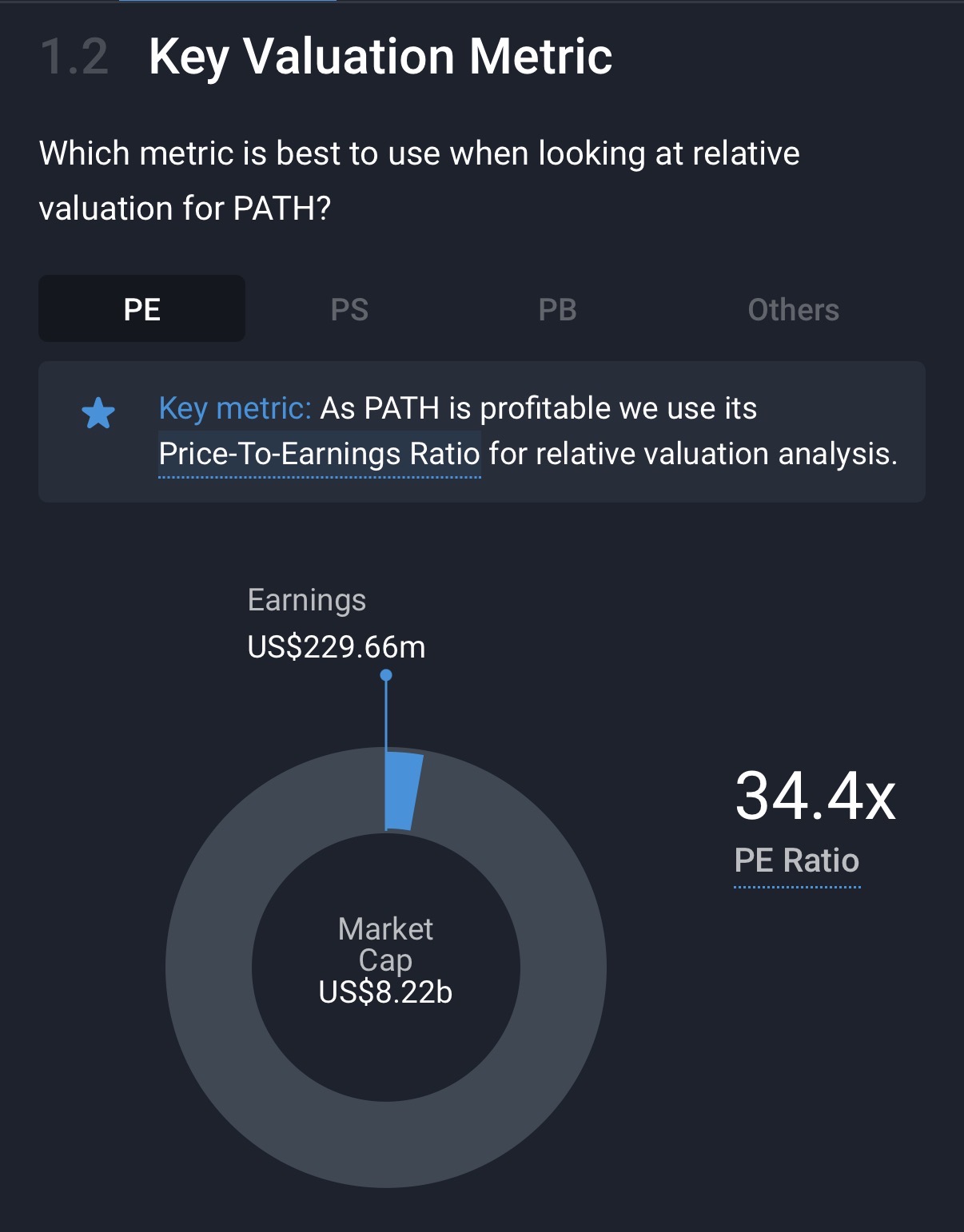Image resolution: width=964 pixels, height=1232 pixels.
Task: Click the blue star icon
Action: click(x=98, y=413)
